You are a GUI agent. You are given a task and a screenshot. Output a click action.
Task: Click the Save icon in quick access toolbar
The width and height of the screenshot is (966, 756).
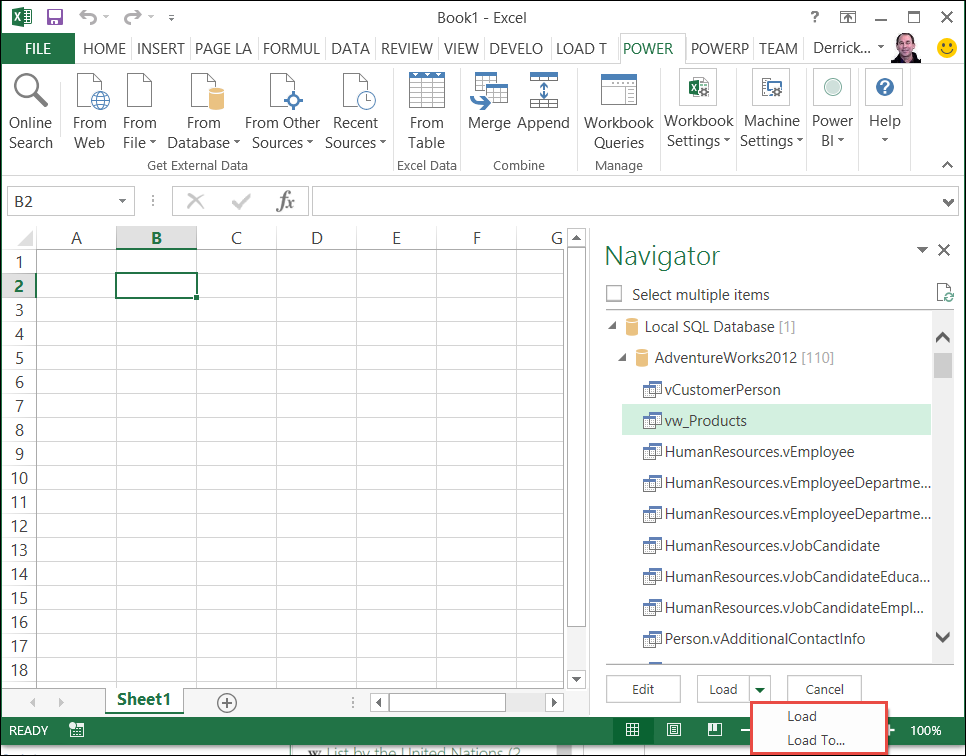coord(55,17)
